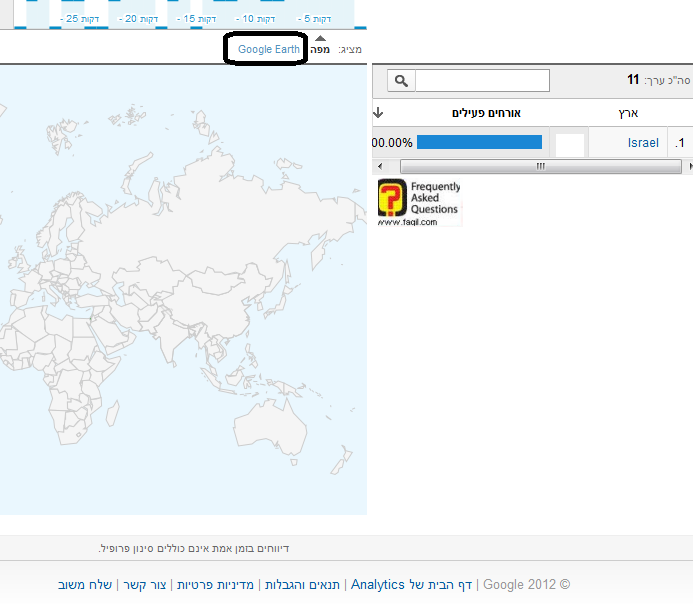This screenshot has height=604, width=693.
Task: Click the שלח משוב send feedback link
Action: coord(85,584)
